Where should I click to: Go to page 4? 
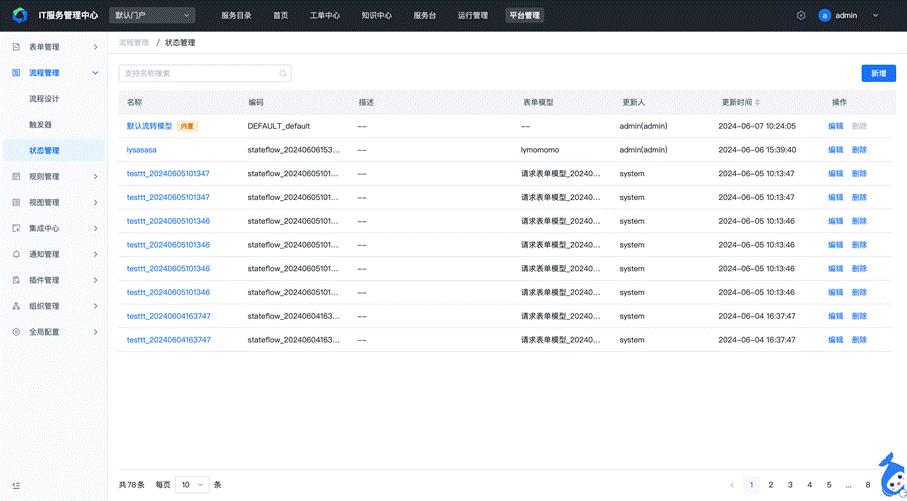point(810,485)
